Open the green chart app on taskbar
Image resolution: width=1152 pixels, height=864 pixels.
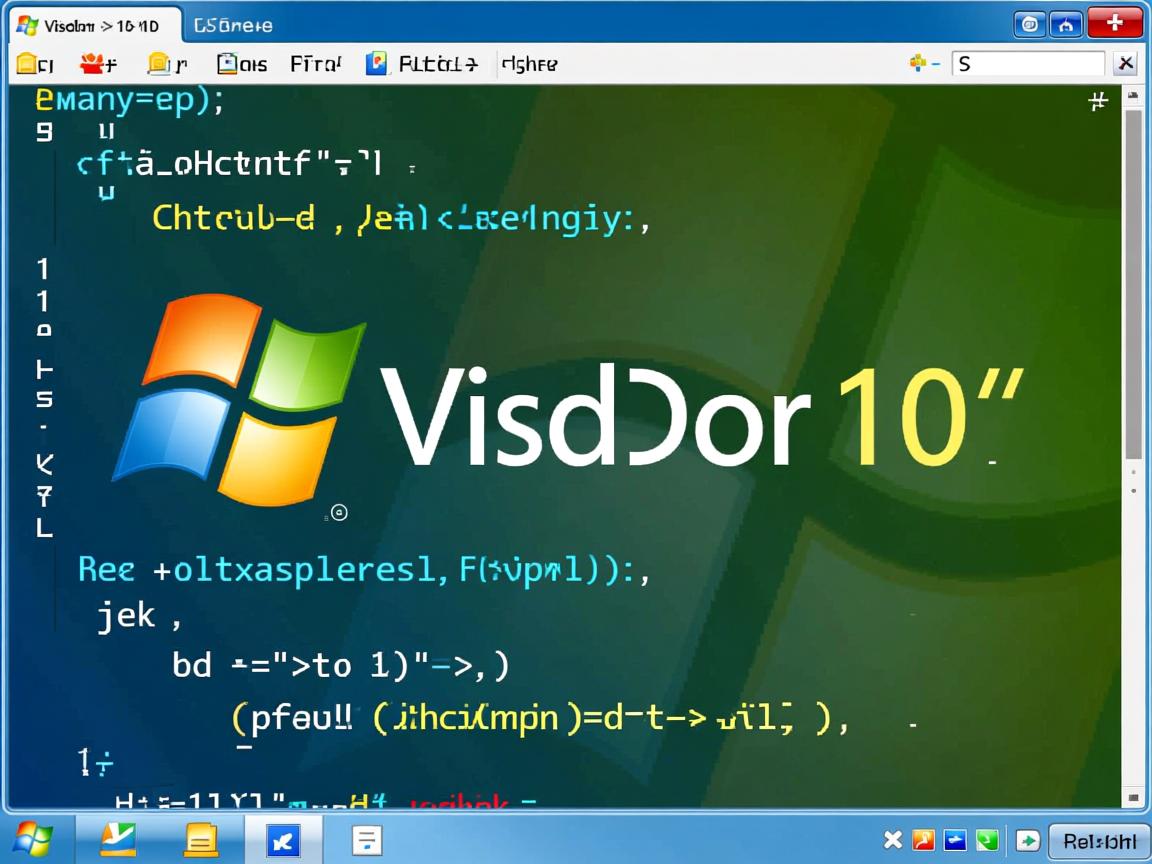[118, 838]
